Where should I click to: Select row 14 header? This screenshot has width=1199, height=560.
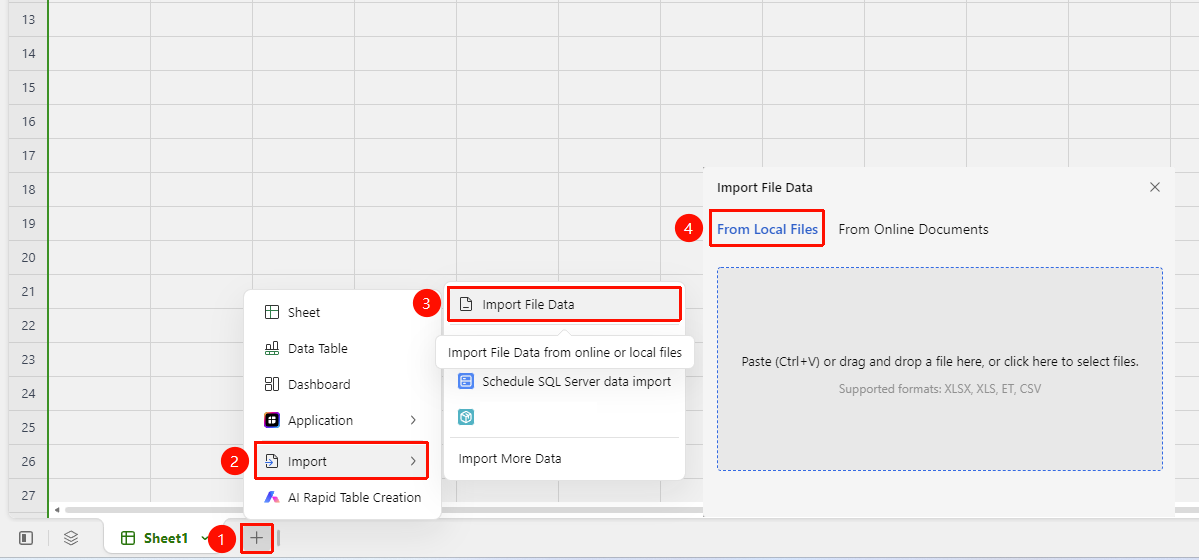(x=28, y=54)
